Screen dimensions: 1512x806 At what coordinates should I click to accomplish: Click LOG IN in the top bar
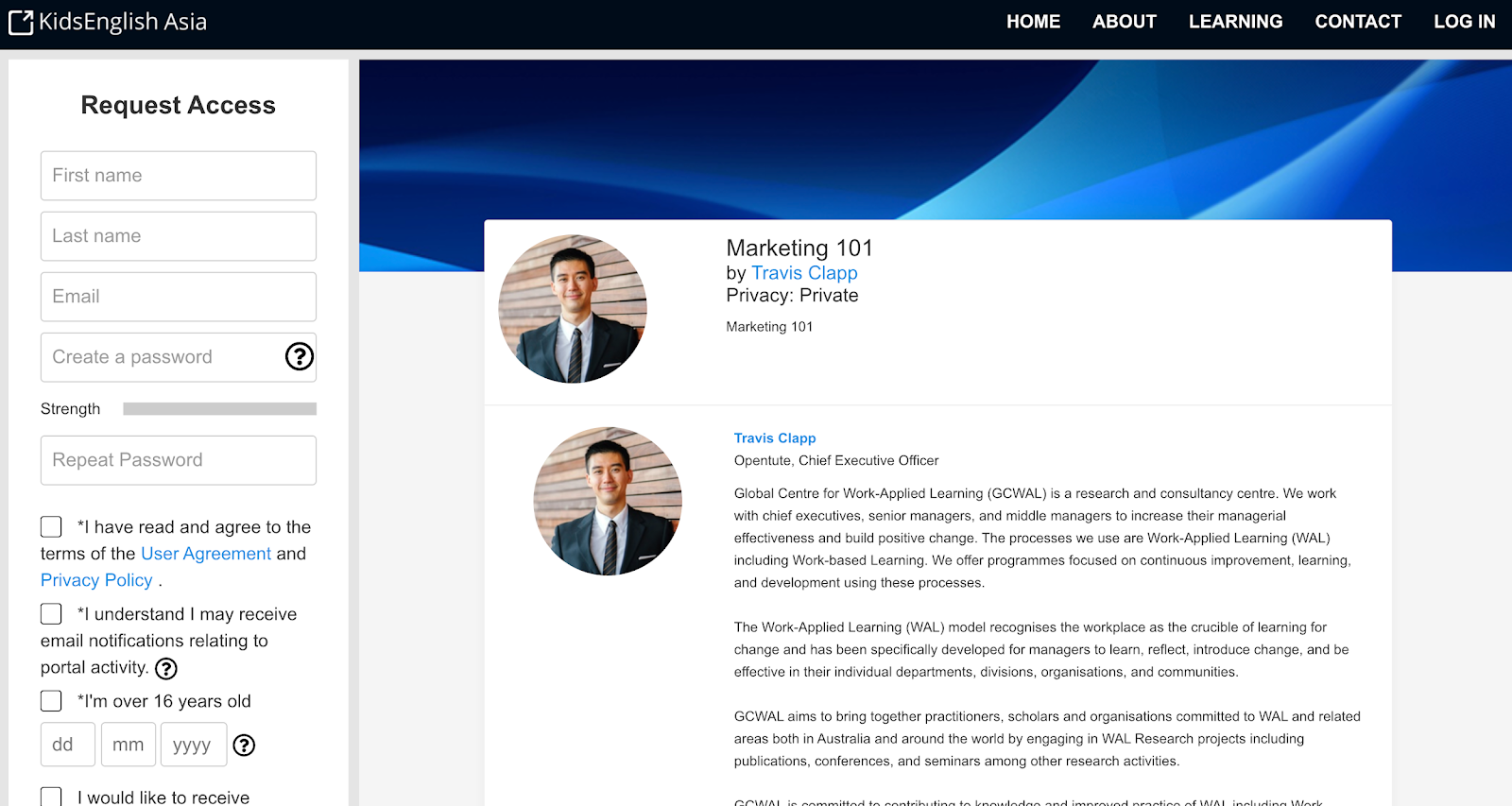[x=1464, y=22]
